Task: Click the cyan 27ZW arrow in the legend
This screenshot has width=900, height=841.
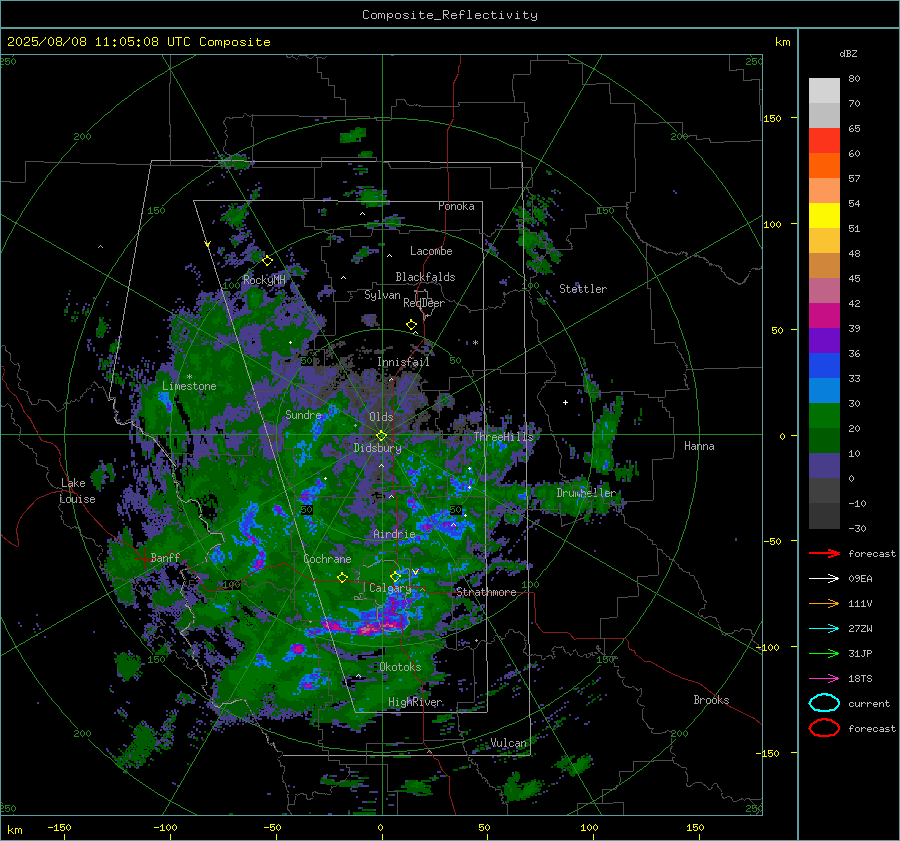Action: (x=824, y=629)
